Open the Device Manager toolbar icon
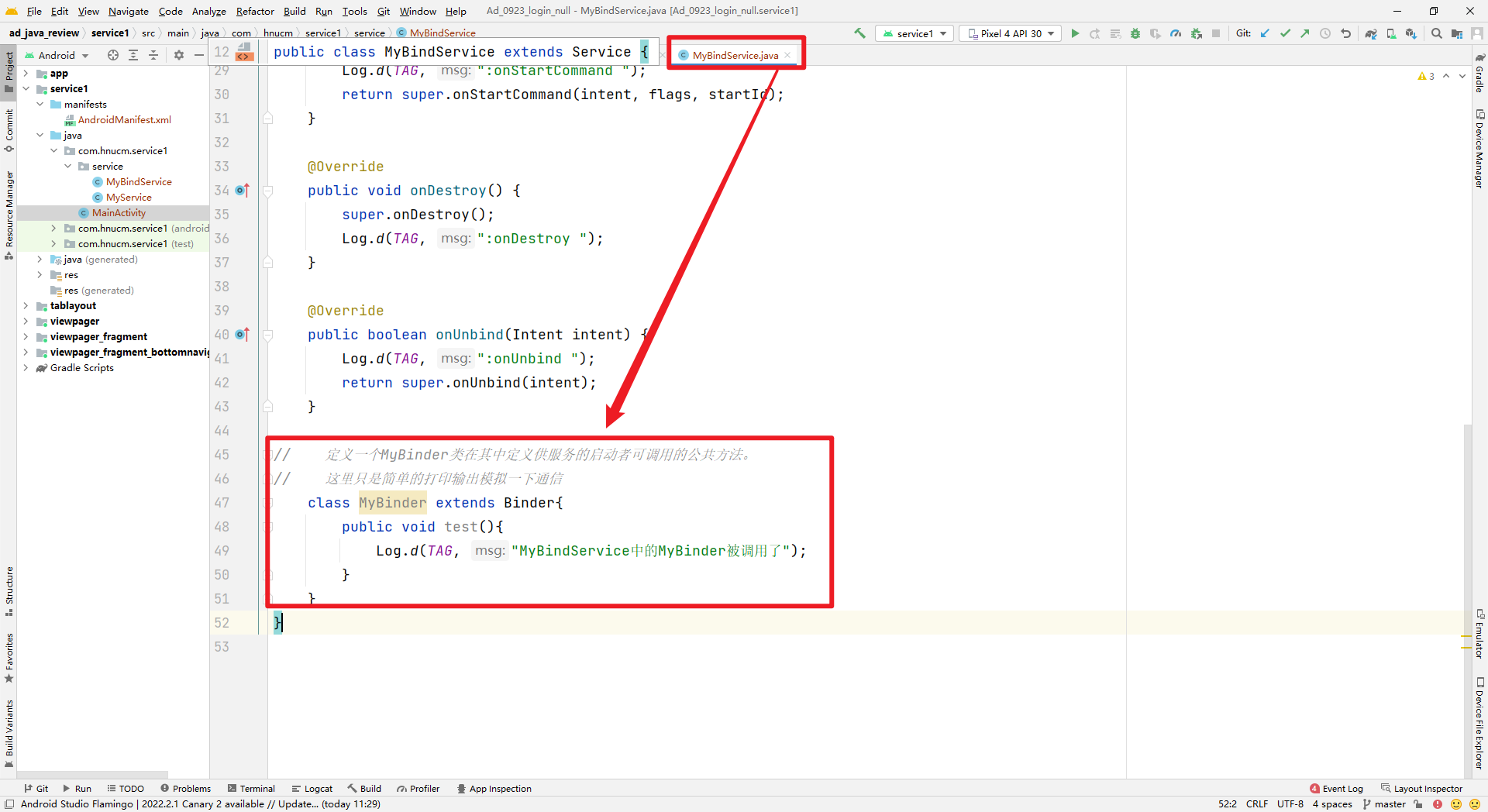The width and height of the screenshot is (1488, 812). pos(1391,33)
